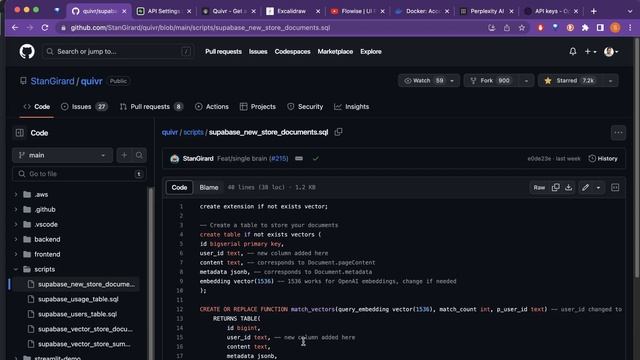Open pull request #215 link
Image resolution: width=640 pixels, height=360 pixels.
click(x=279, y=158)
